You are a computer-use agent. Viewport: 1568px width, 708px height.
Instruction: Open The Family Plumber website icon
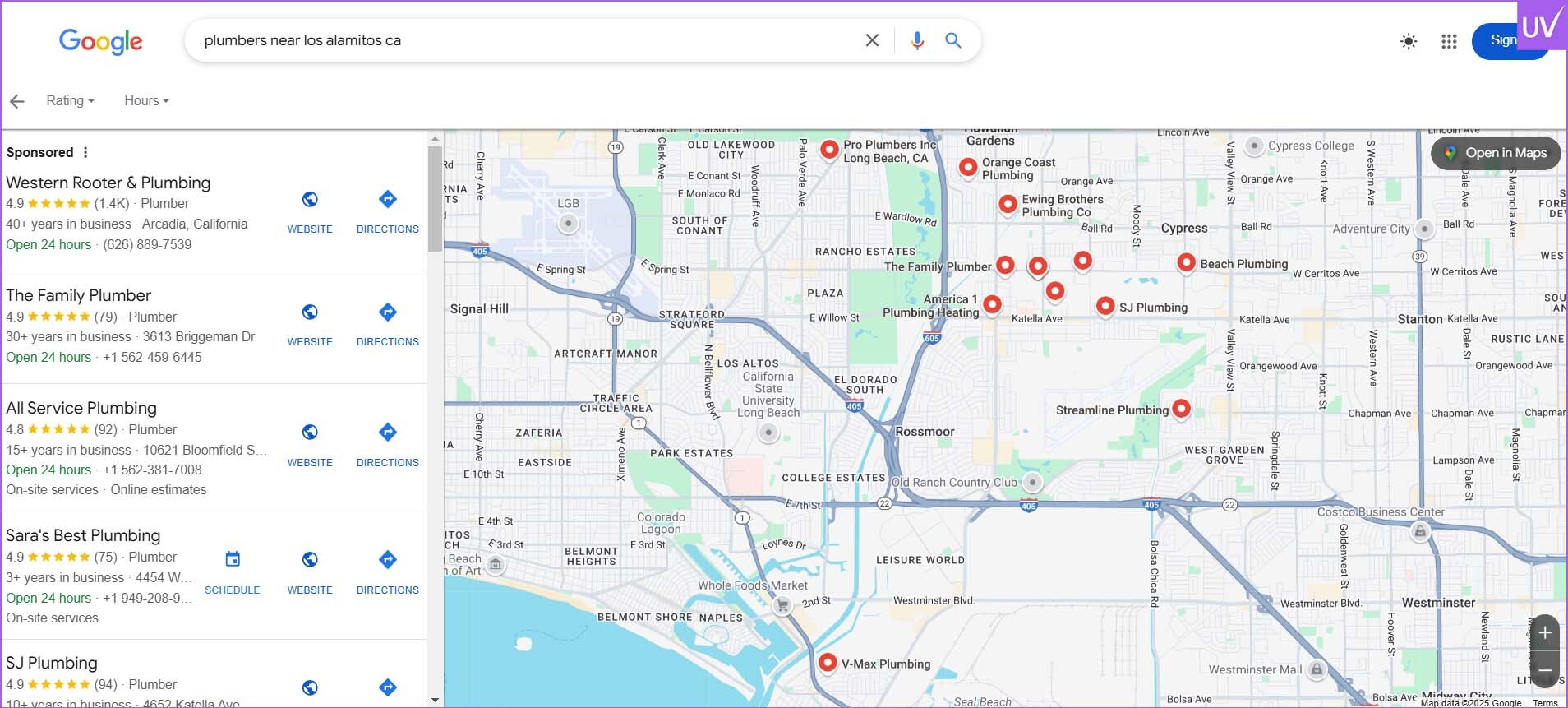pos(310,312)
